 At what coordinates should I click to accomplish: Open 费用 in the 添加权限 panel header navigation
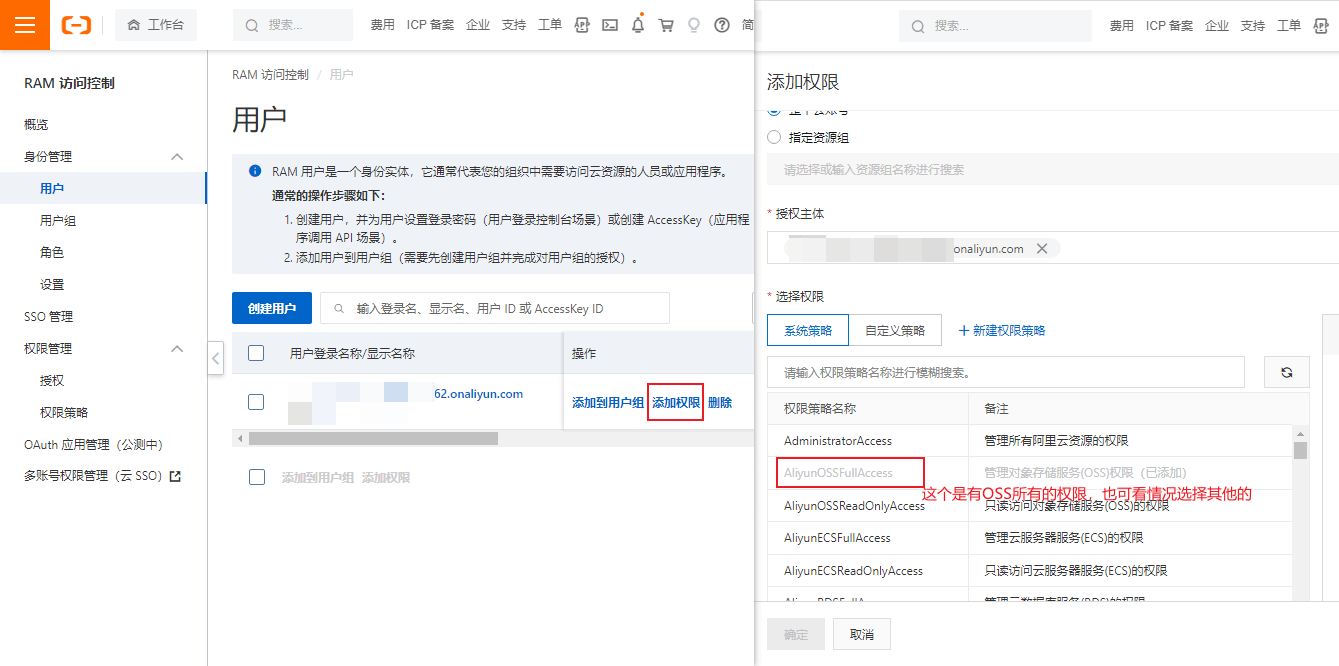(x=1121, y=25)
